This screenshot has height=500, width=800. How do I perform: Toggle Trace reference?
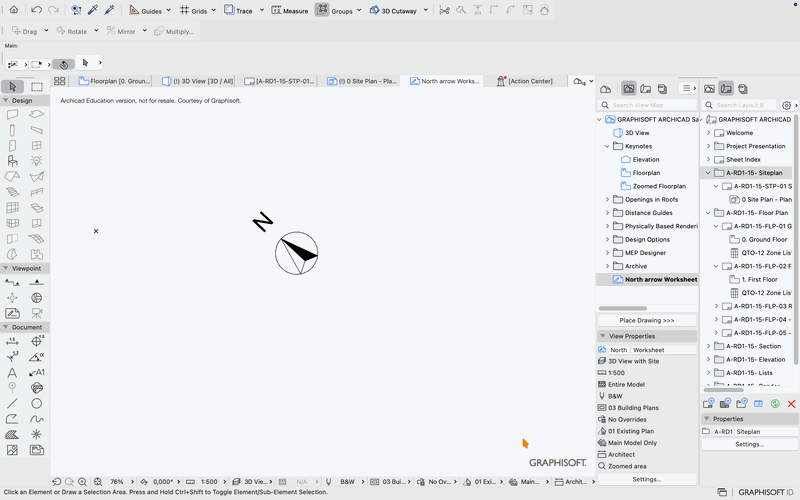pyautogui.click(x=238, y=10)
